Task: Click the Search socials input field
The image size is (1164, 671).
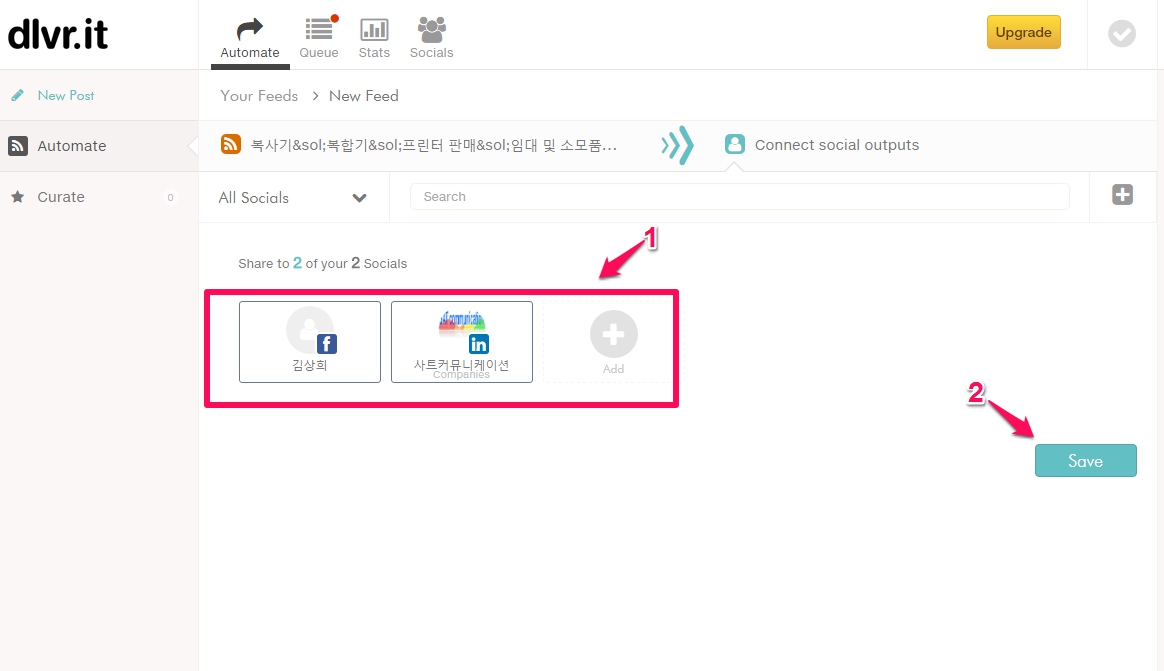Action: [739, 197]
